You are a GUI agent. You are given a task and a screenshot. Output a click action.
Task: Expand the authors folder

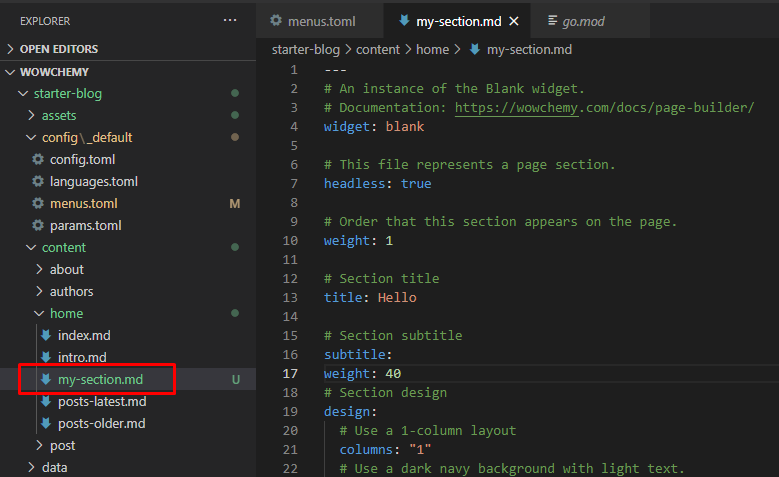click(x=71, y=291)
